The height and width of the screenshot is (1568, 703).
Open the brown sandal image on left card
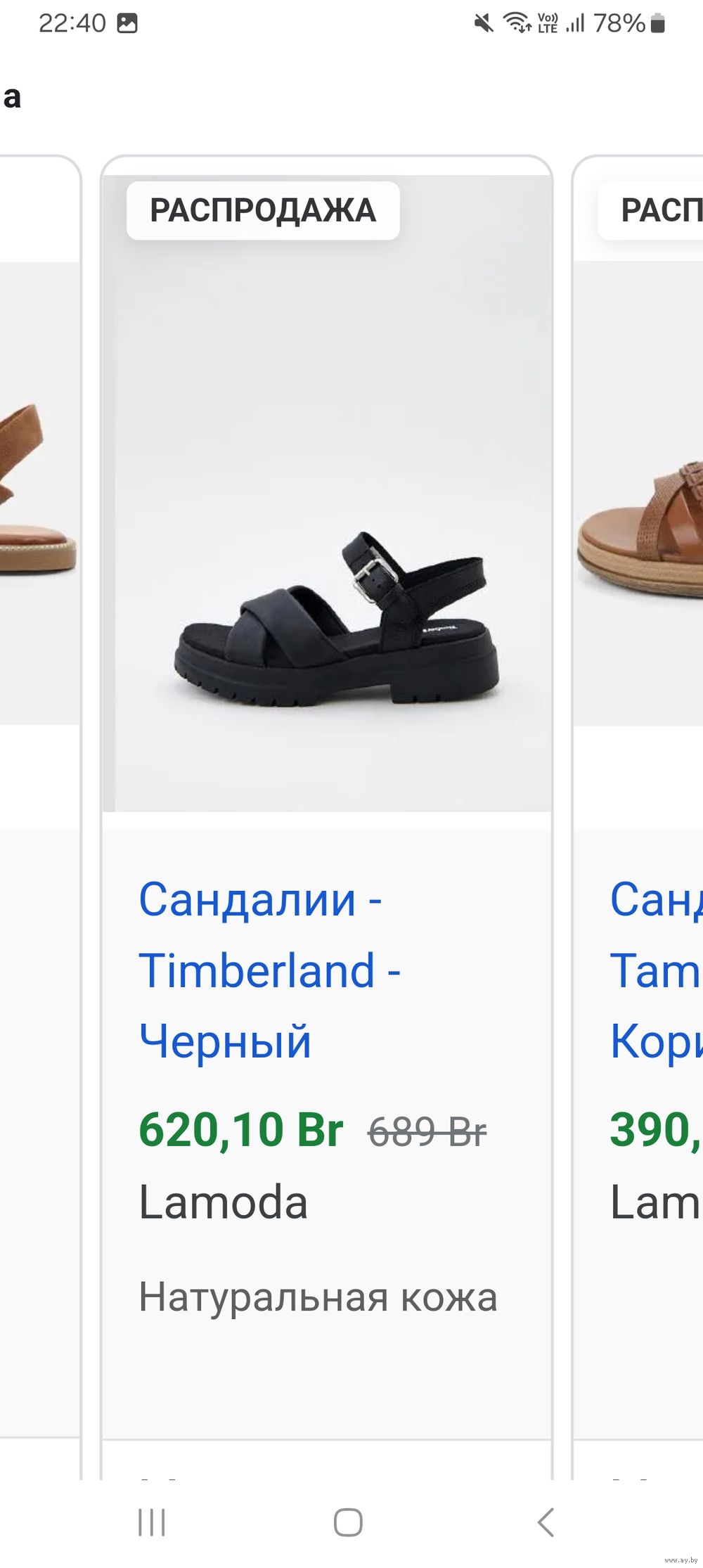(x=39, y=492)
